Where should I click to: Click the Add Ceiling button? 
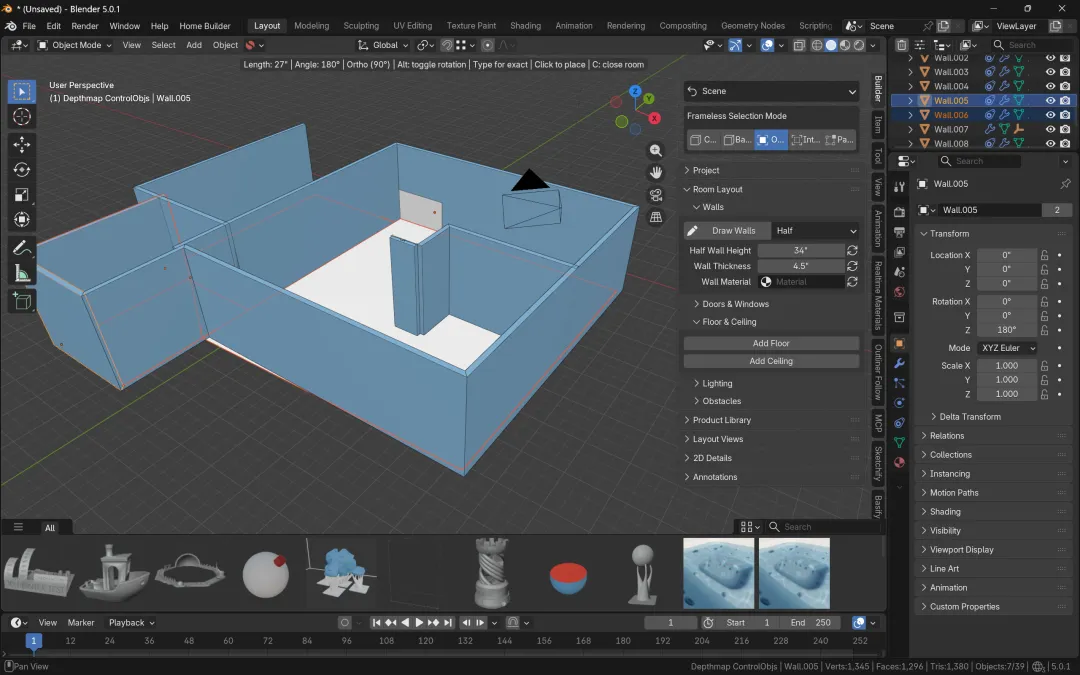tap(771, 361)
